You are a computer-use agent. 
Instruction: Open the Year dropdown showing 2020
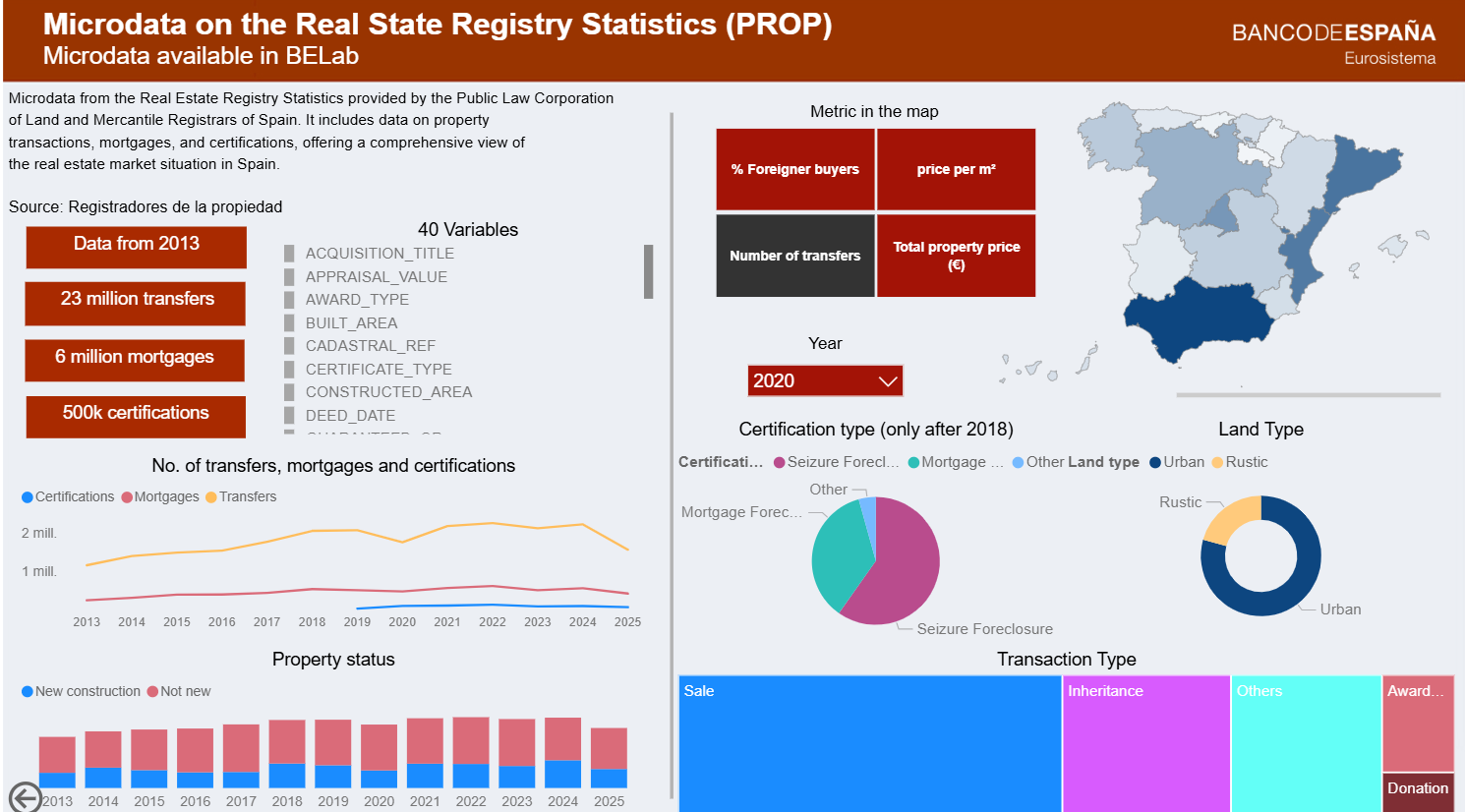[x=824, y=381]
